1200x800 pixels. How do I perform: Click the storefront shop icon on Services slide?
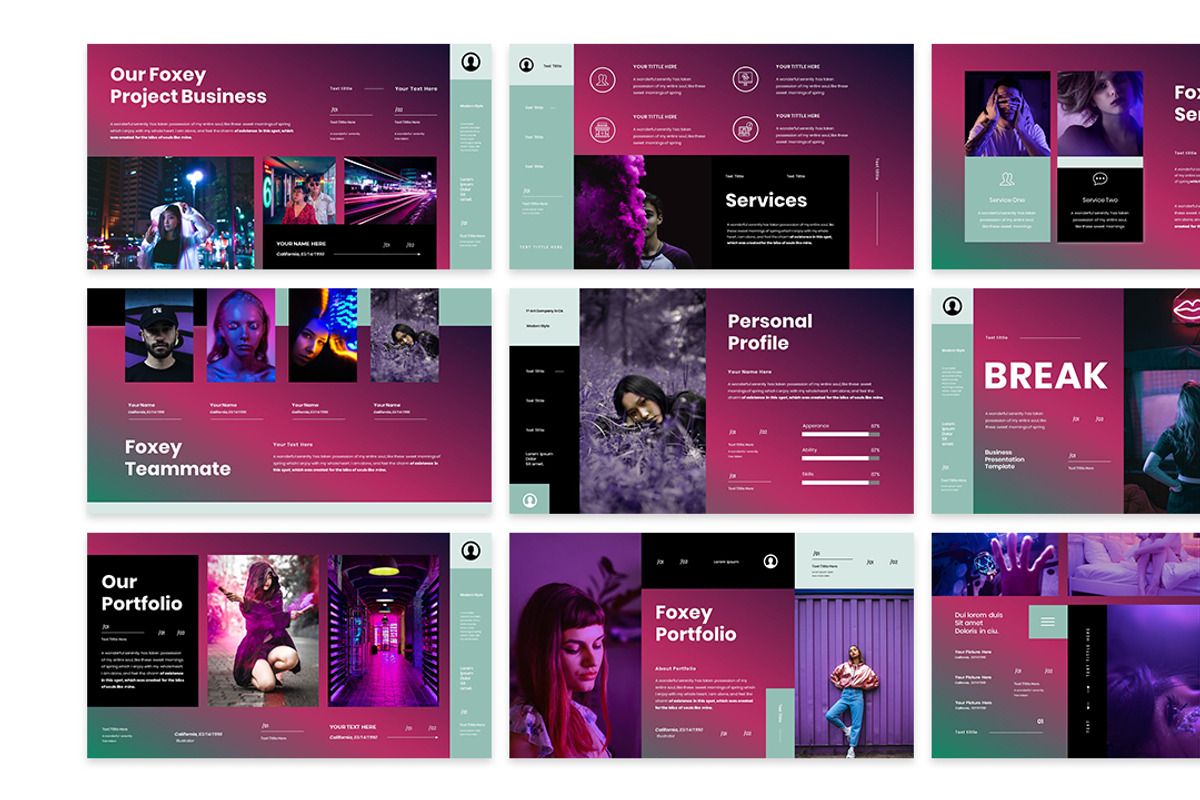click(x=602, y=128)
